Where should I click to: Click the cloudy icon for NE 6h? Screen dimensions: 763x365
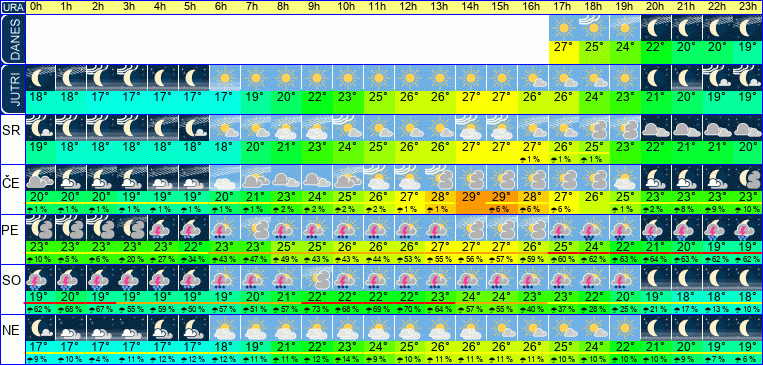click(225, 328)
